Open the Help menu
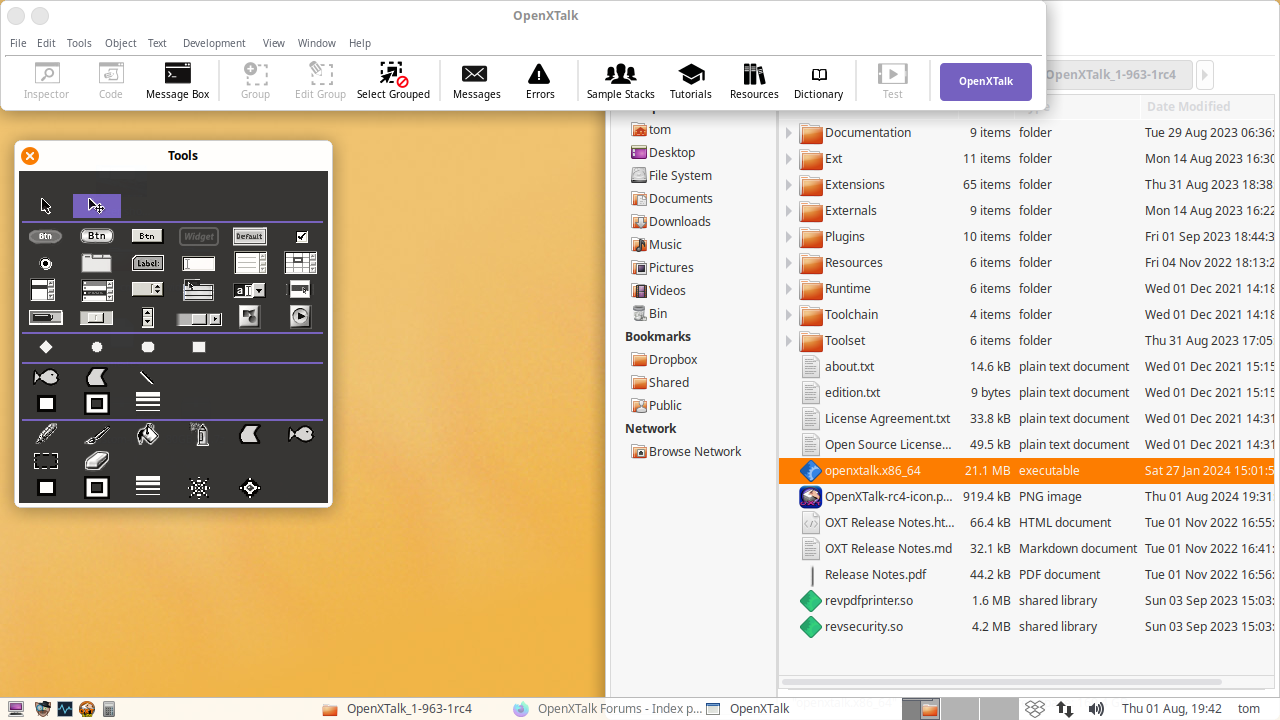The height and width of the screenshot is (720, 1280). point(360,43)
